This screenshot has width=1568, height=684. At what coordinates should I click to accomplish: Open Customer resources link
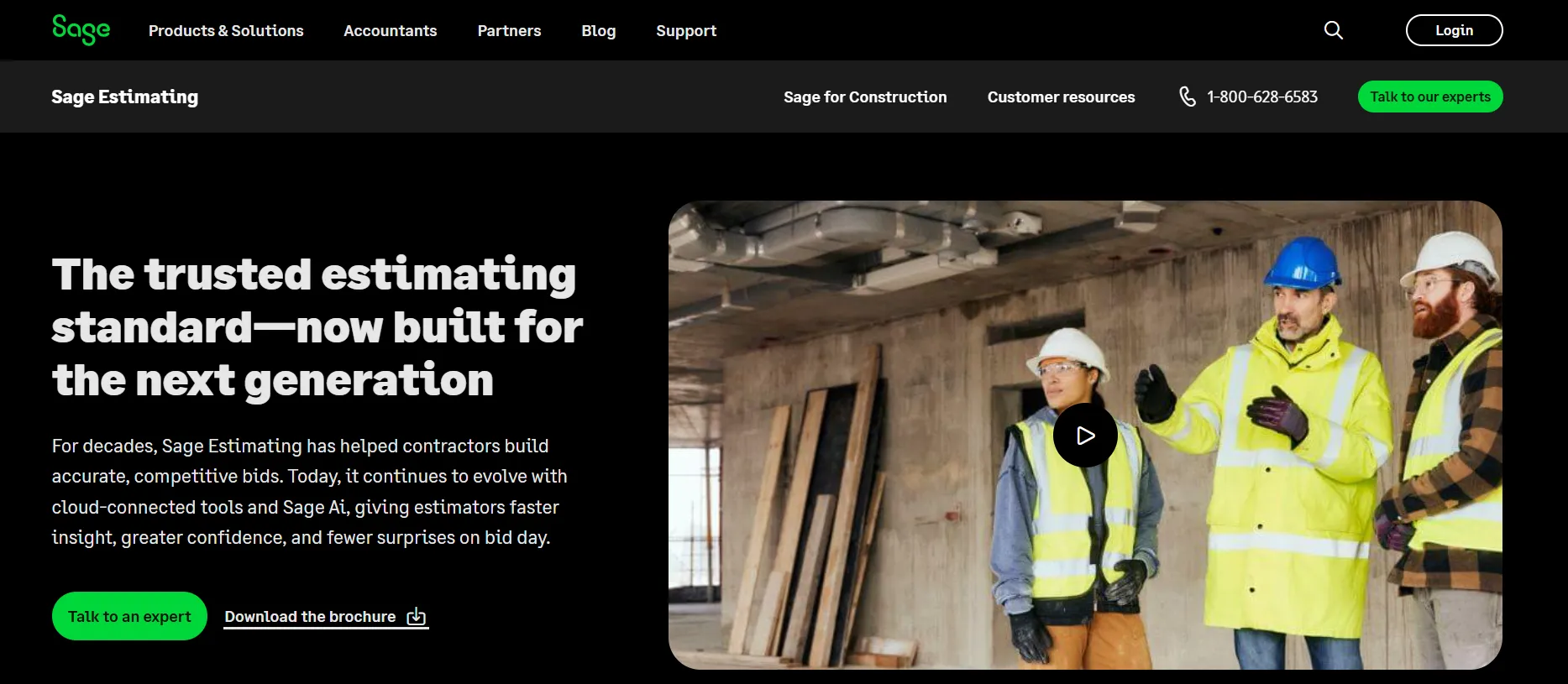click(1061, 97)
